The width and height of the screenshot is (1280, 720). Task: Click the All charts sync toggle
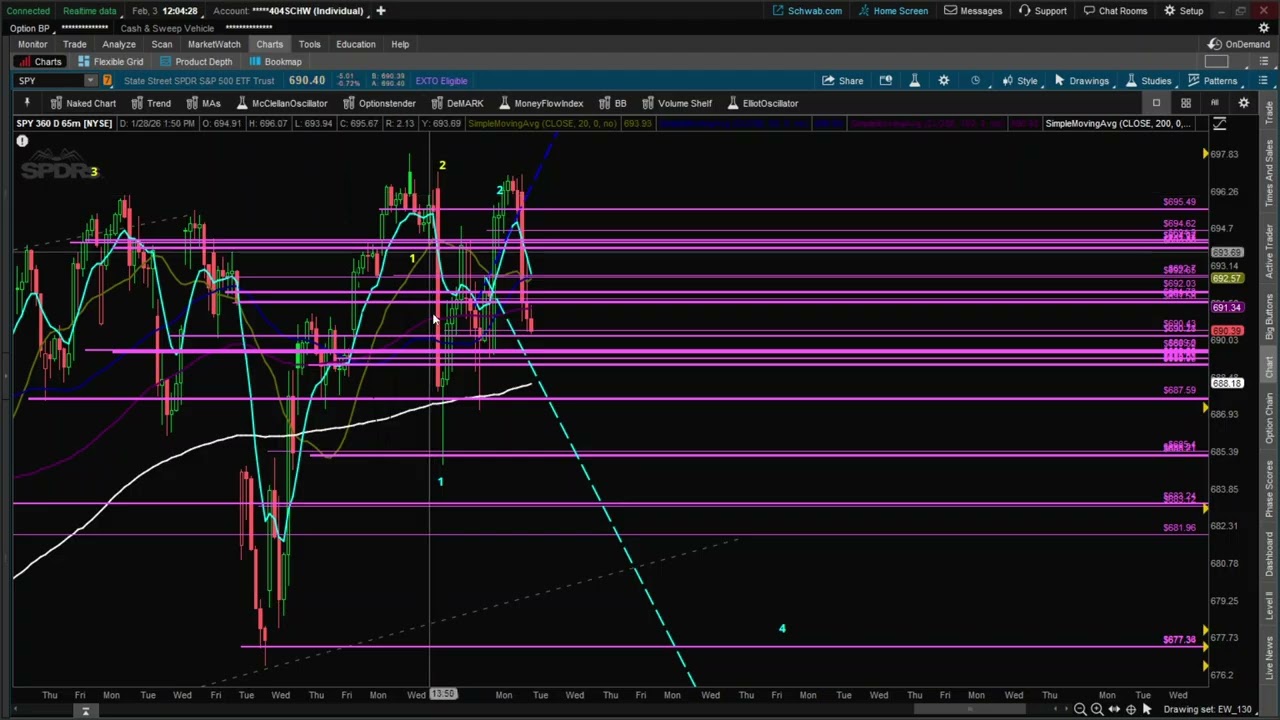pyautogui.click(x=1215, y=103)
